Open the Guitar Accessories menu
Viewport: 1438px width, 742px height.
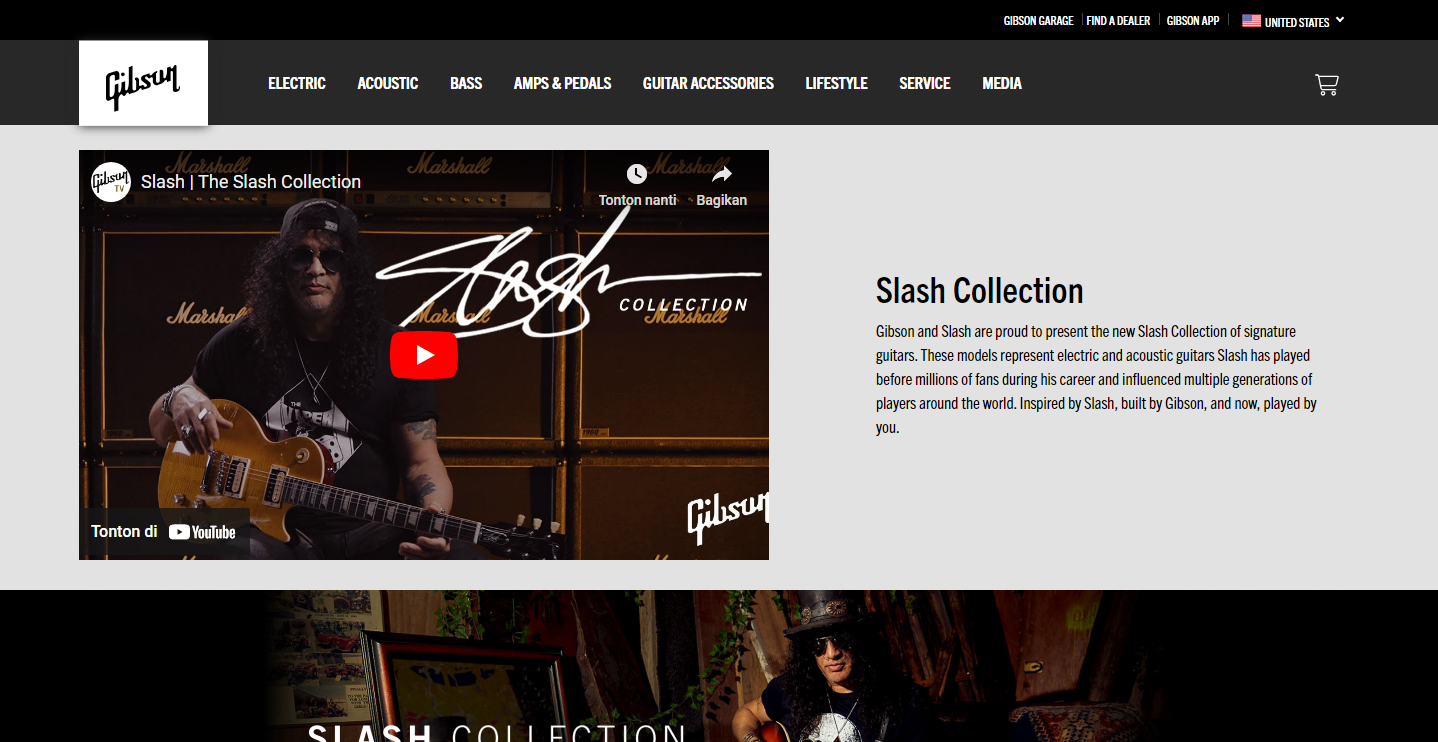(x=708, y=83)
